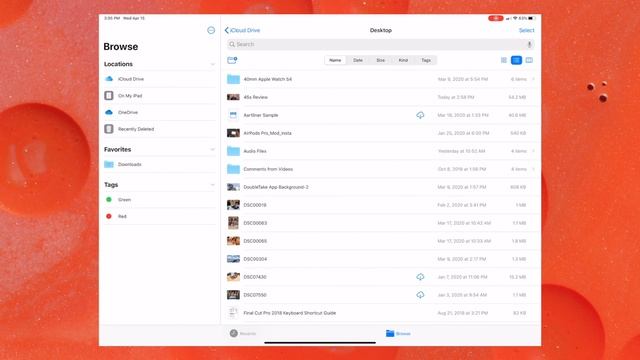Tap the microphone dictation icon

(529, 44)
